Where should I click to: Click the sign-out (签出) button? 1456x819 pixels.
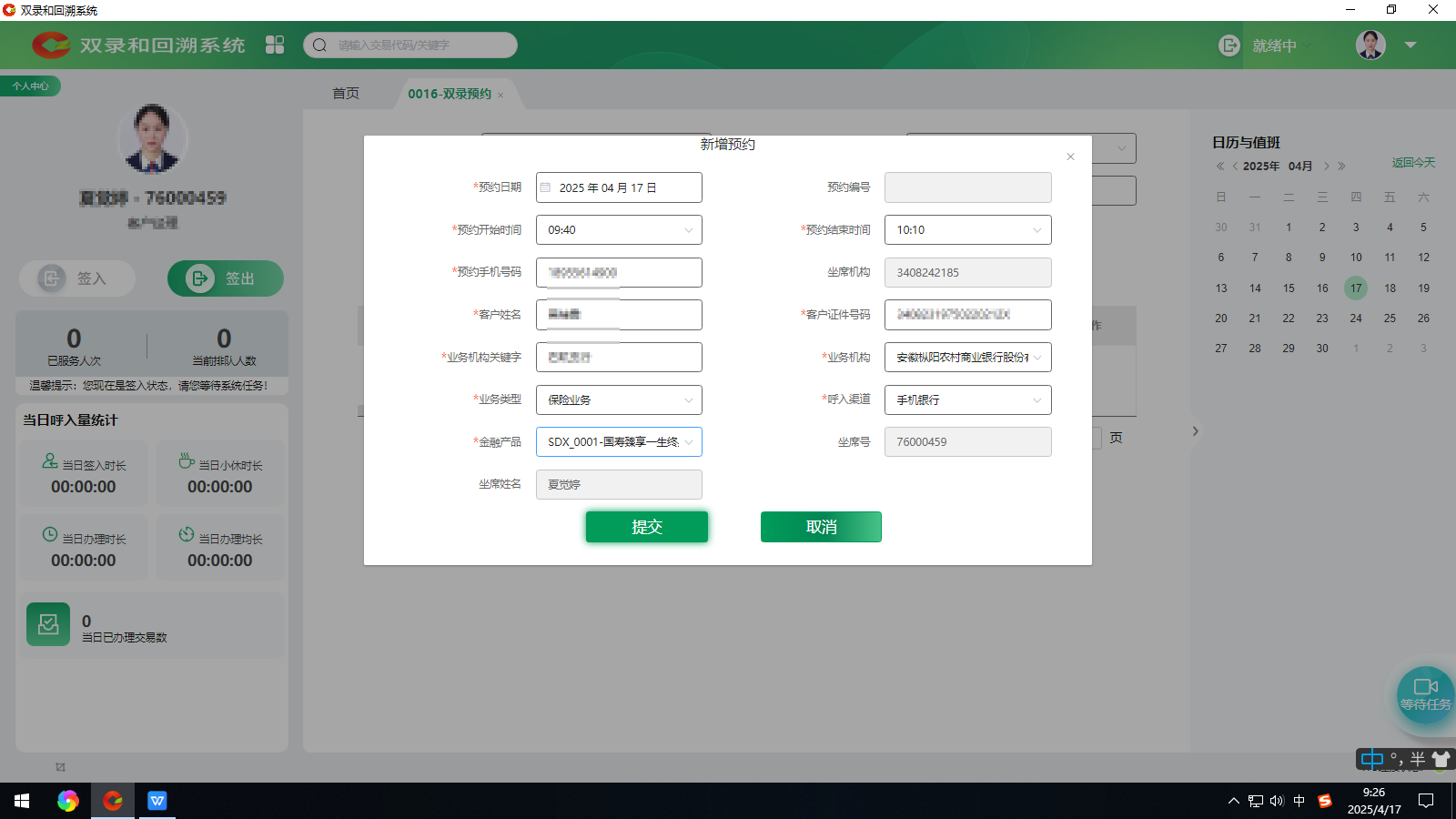point(225,278)
